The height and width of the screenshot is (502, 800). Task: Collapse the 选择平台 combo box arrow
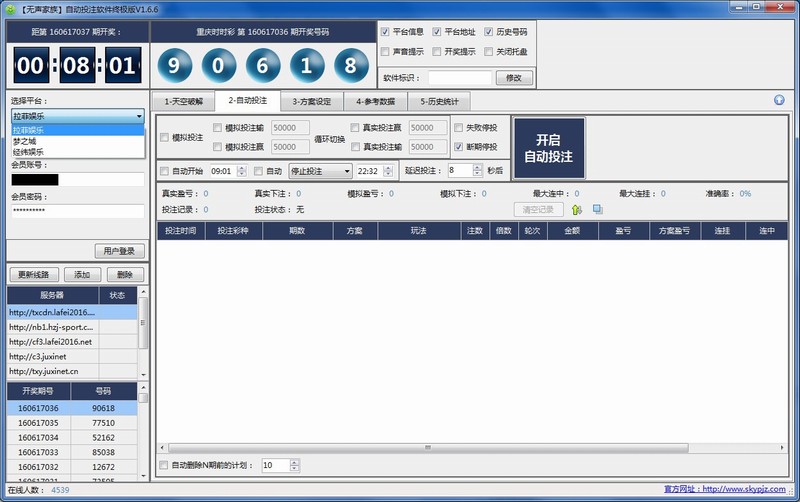139,116
